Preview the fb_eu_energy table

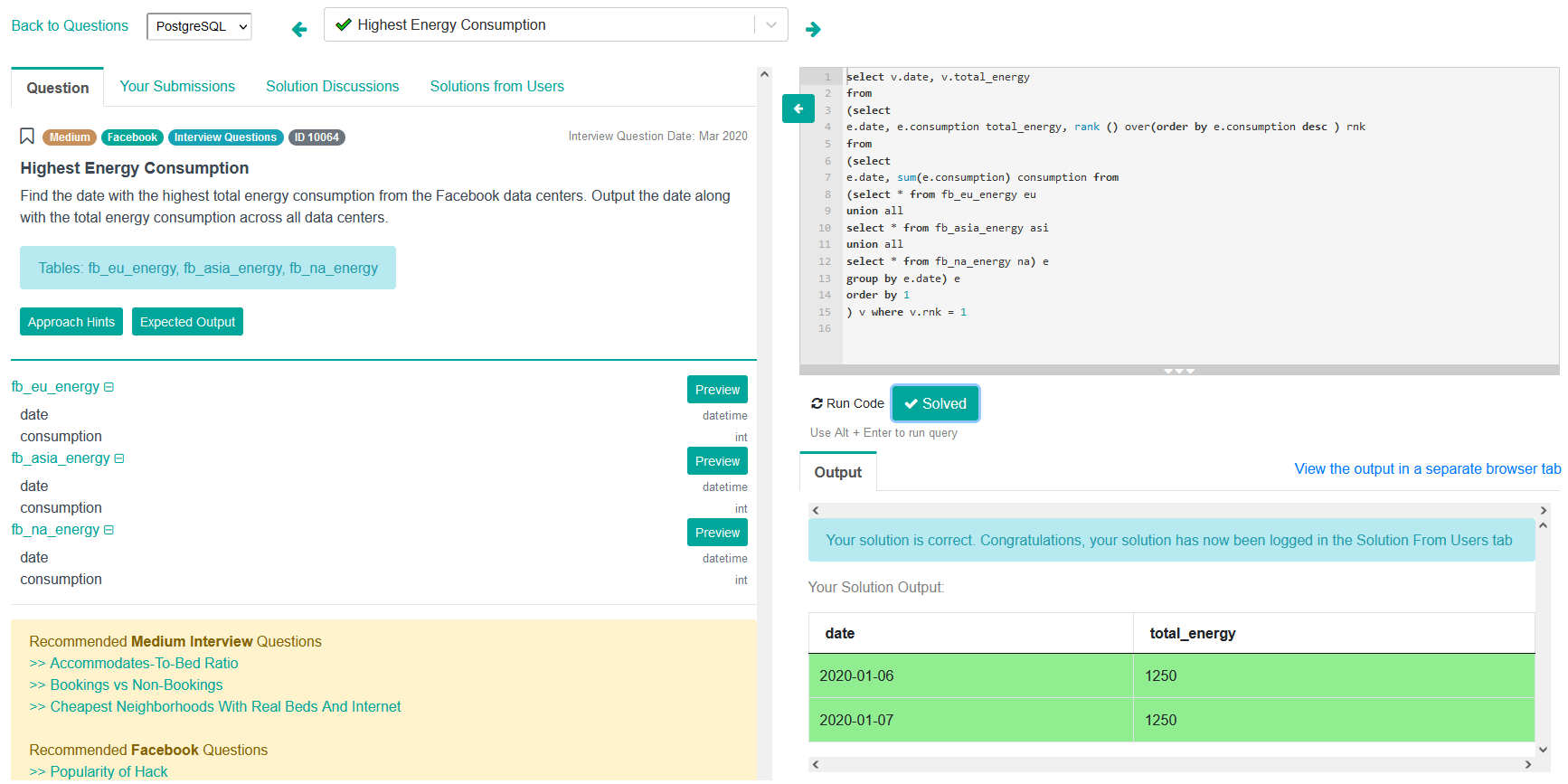click(717, 390)
